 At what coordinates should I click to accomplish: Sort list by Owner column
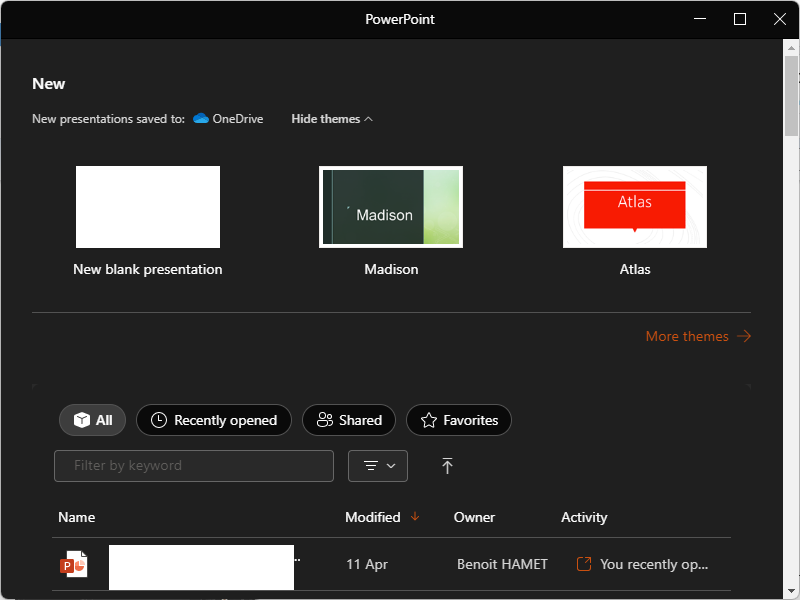click(x=474, y=517)
